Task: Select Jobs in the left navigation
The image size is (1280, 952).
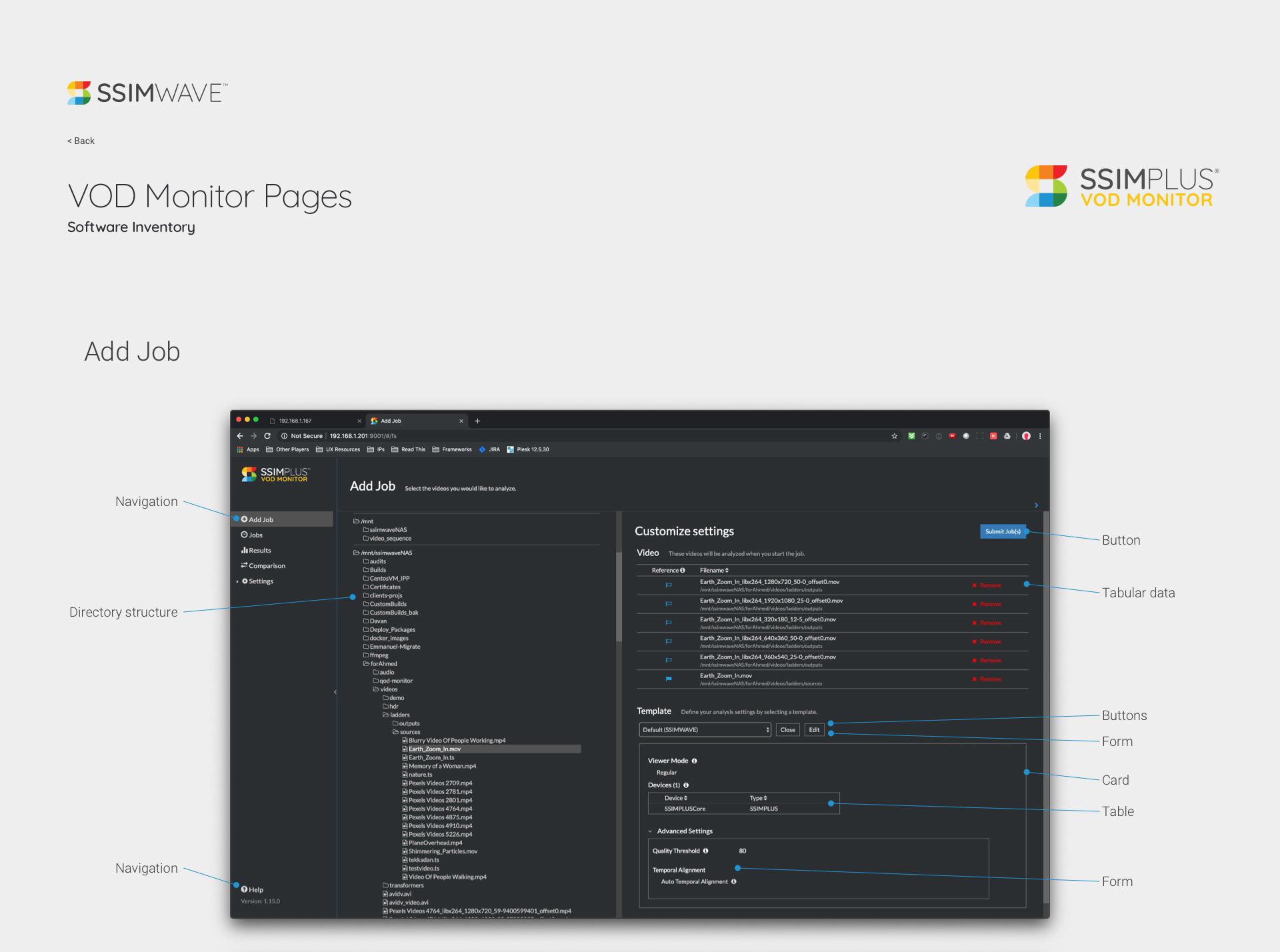Action: tap(255, 535)
